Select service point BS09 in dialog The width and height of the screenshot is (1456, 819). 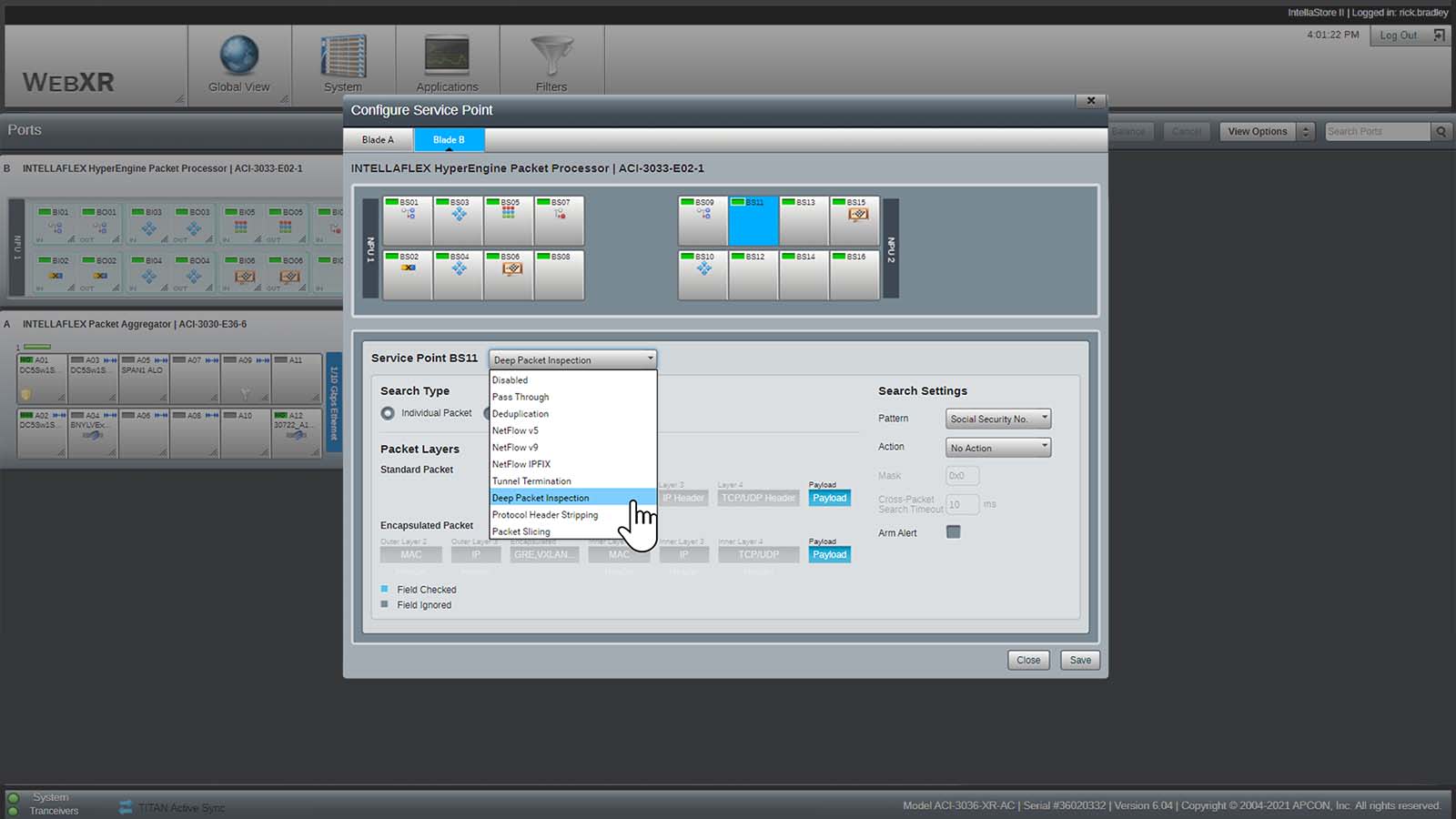tap(703, 221)
